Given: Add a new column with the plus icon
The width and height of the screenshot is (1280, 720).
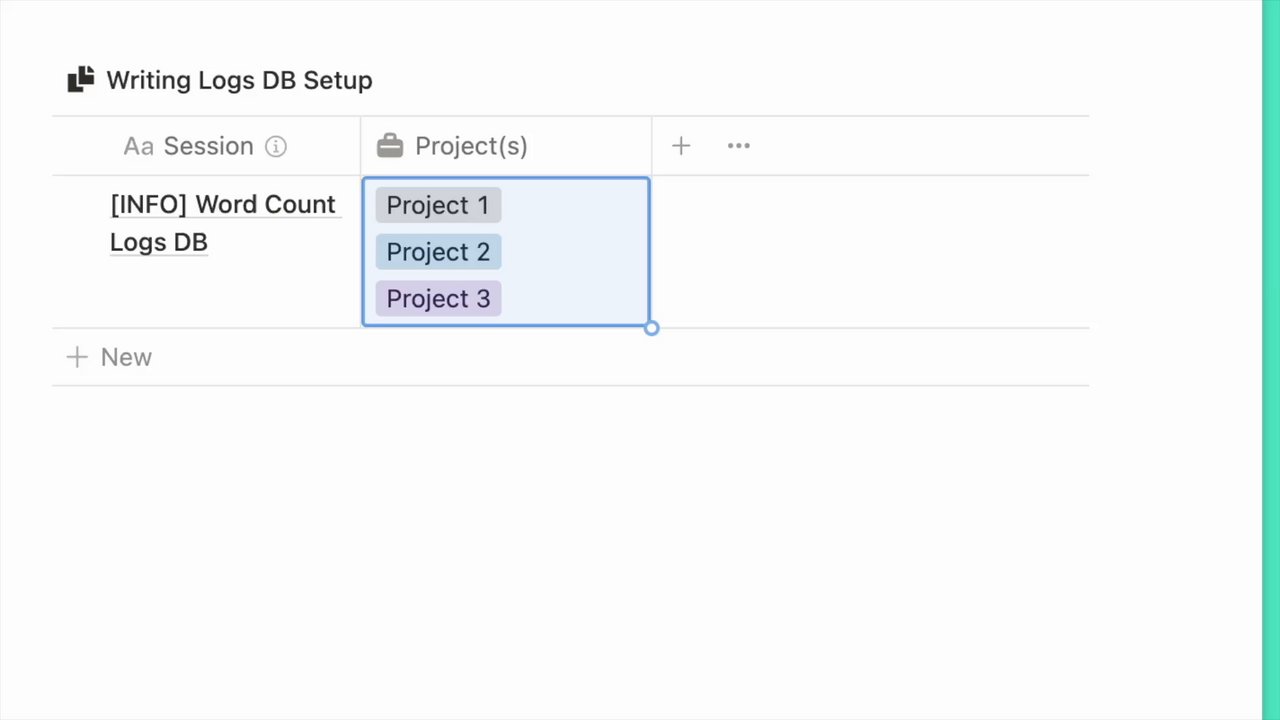Looking at the screenshot, I should [681, 146].
